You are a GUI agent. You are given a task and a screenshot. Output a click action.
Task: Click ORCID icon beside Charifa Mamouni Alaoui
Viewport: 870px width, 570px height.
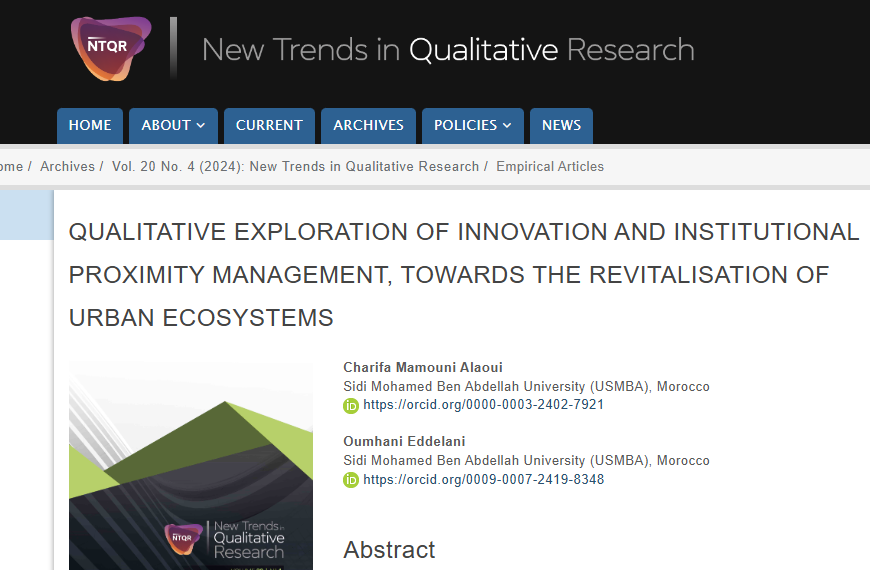pos(351,406)
